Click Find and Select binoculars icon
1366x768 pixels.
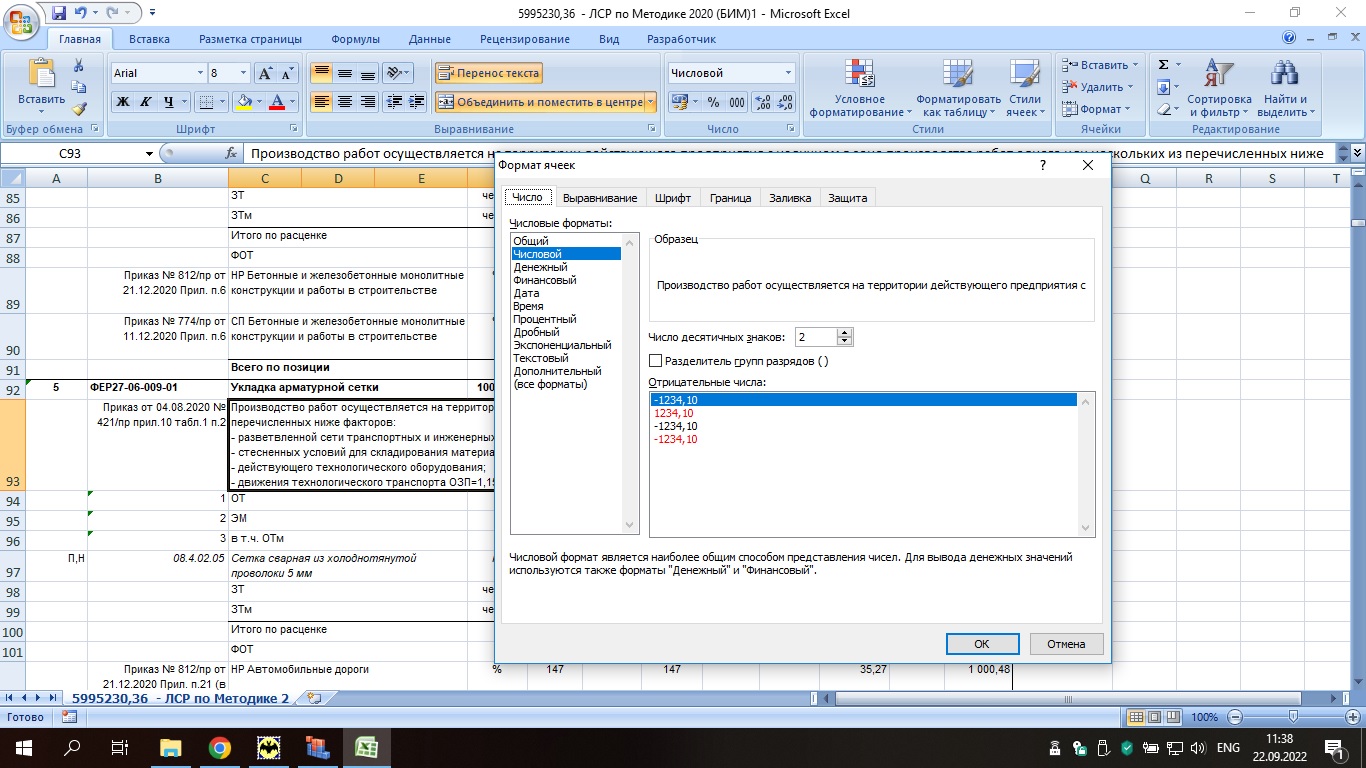(1283, 88)
